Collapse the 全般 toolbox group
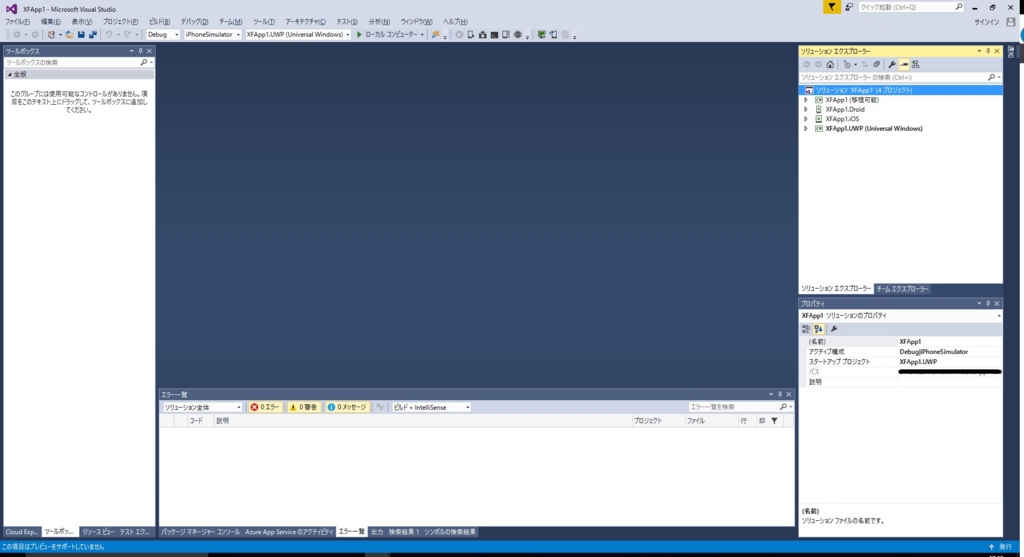The image size is (1024, 557). point(9,74)
